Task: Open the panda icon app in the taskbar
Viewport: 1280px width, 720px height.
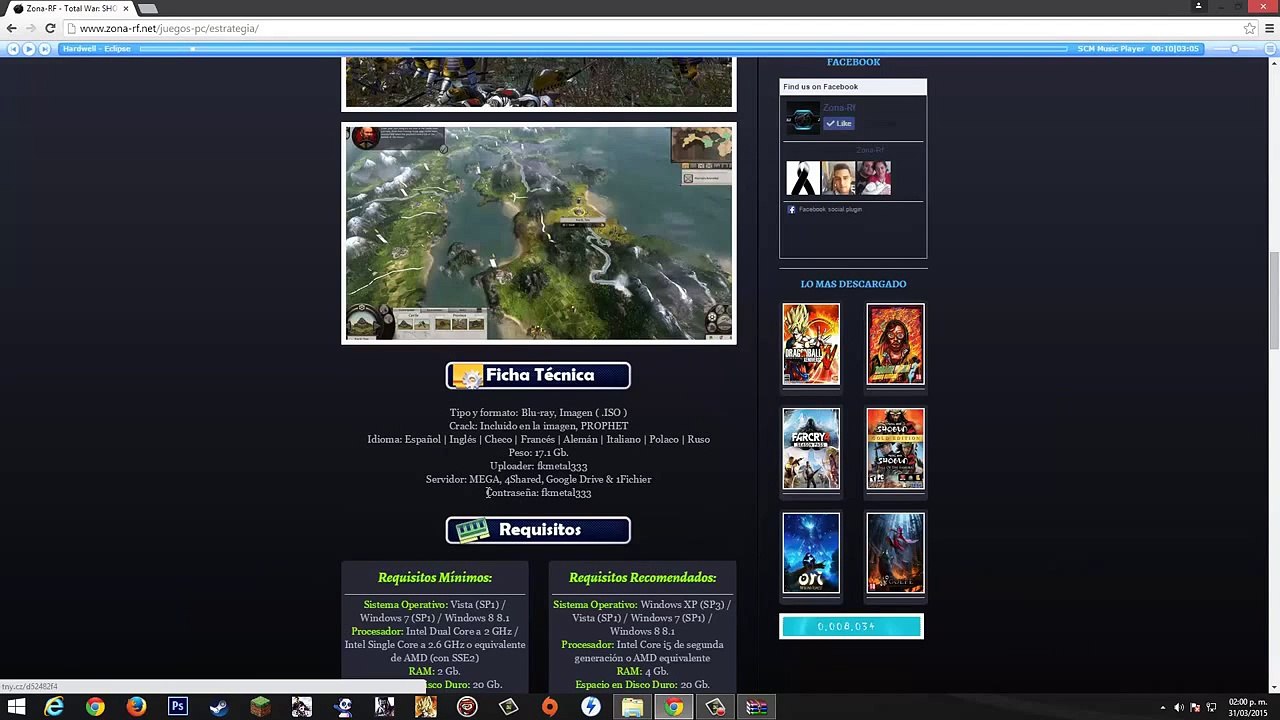Action: click(343, 707)
